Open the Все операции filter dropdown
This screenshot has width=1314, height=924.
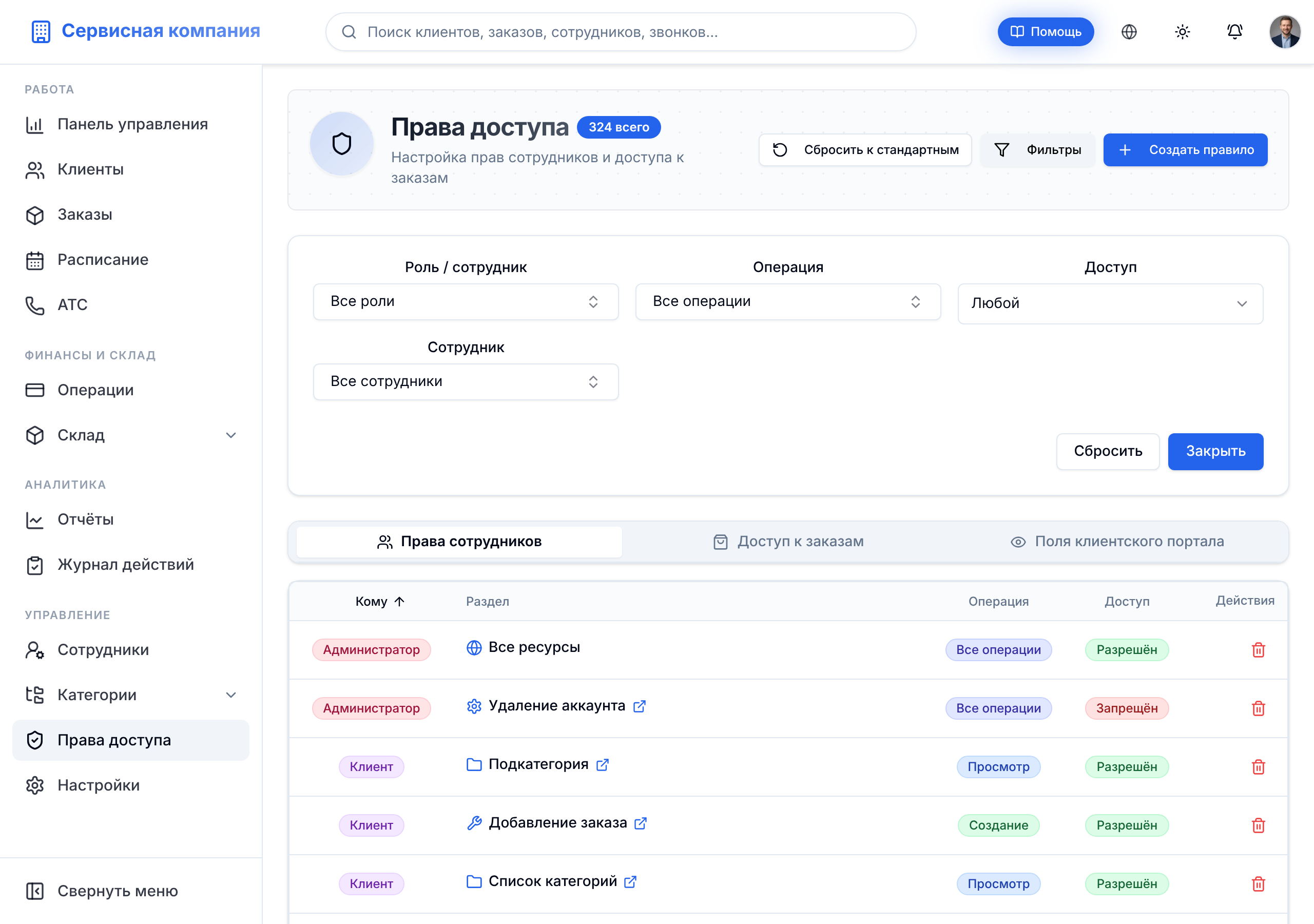tap(787, 302)
